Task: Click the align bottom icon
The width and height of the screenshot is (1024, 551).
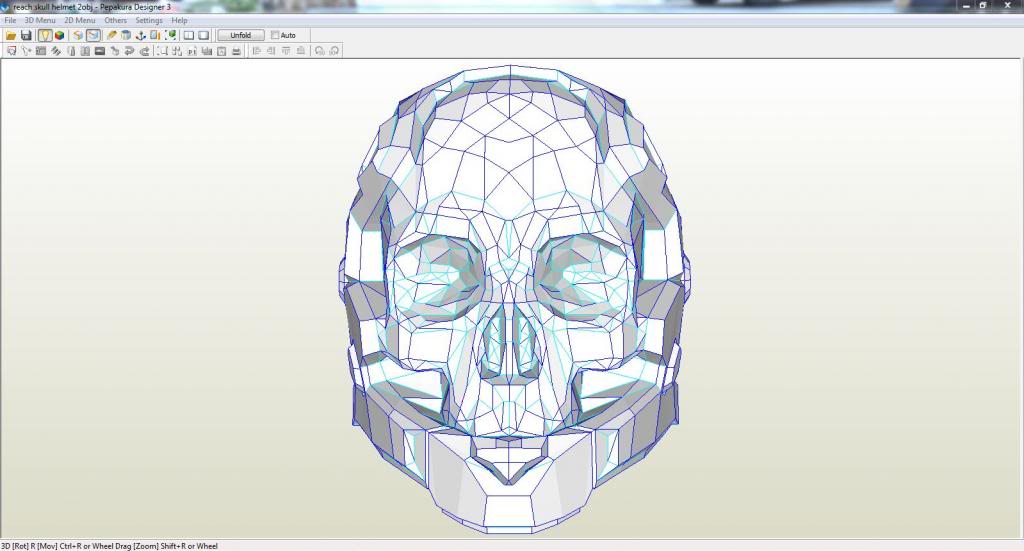Action: [300, 51]
